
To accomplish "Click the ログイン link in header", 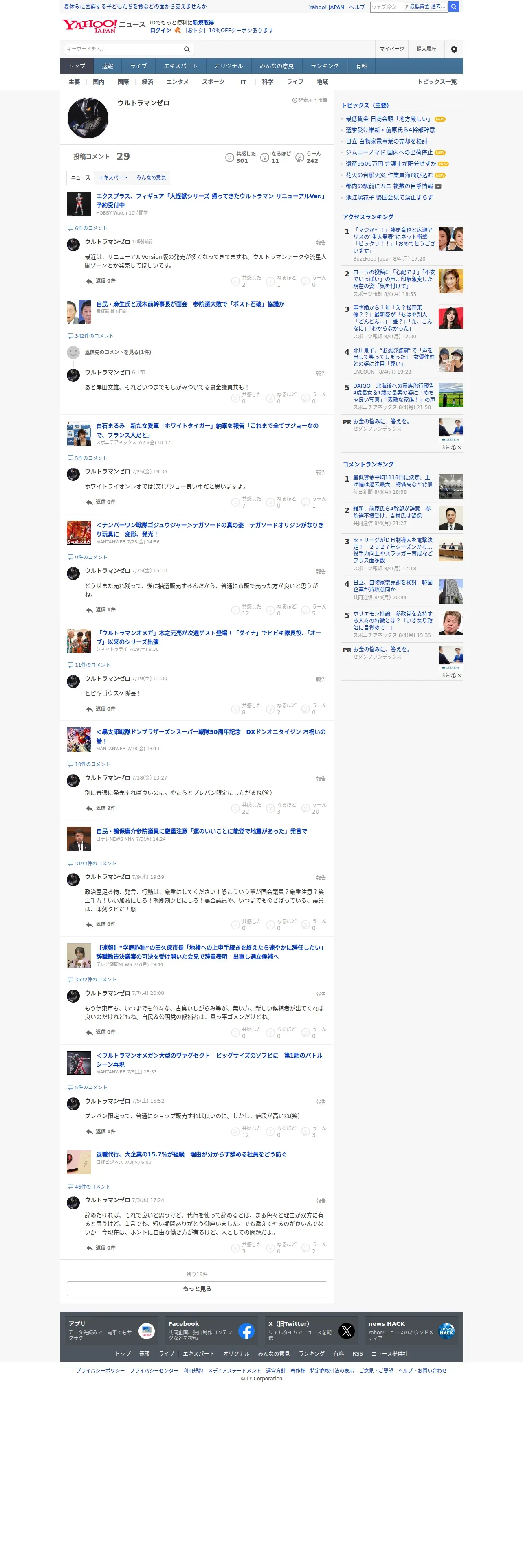I will [x=160, y=31].
